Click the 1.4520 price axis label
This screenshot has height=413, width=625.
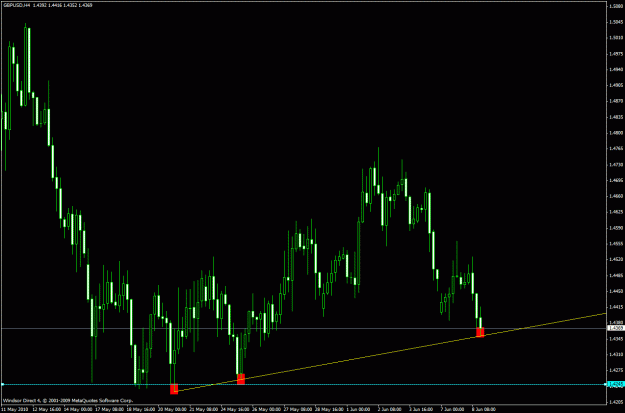pyautogui.click(x=616, y=260)
